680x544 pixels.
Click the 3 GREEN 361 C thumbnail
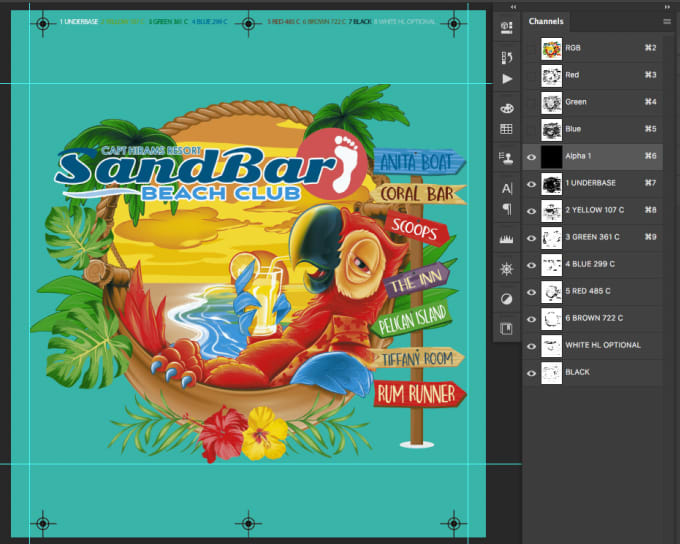(551, 238)
